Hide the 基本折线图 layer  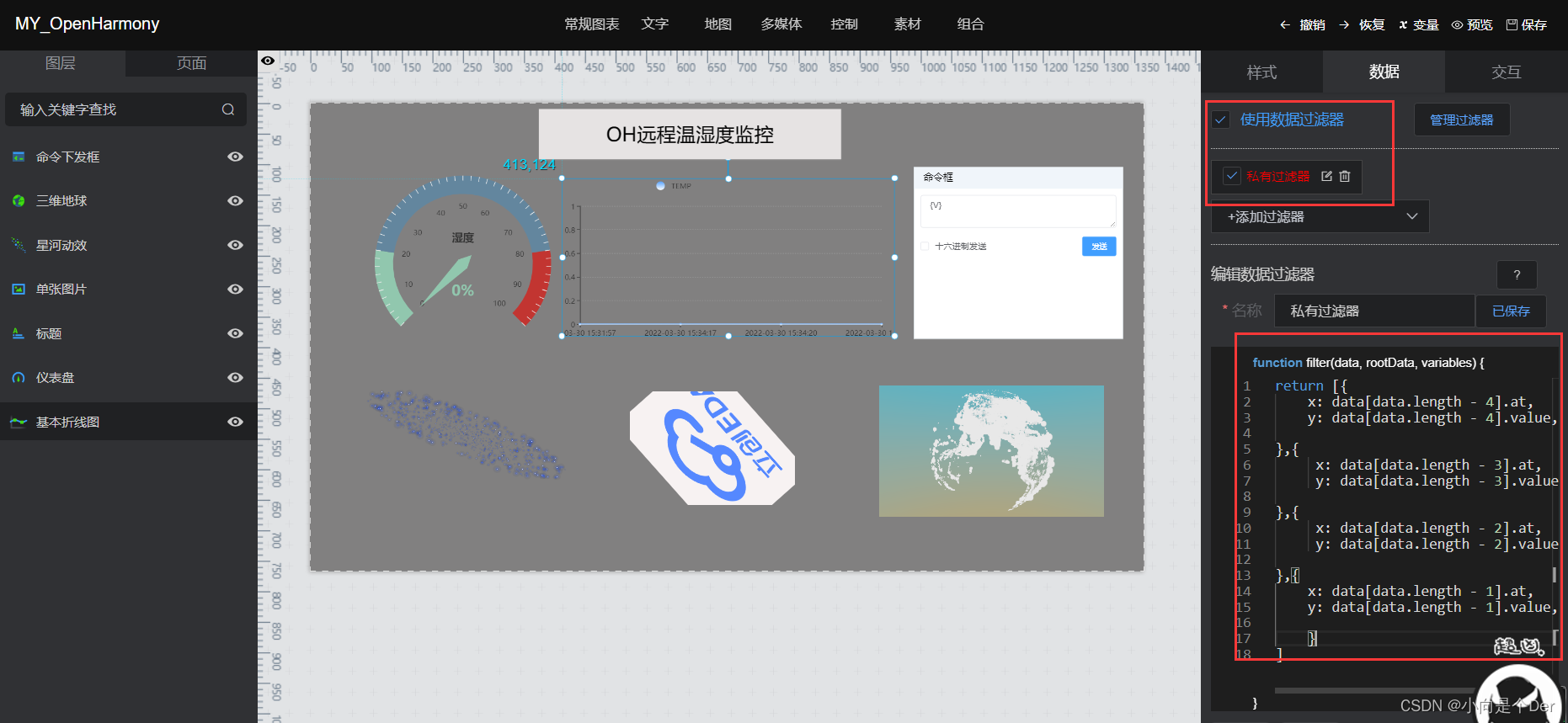click(x=236, y=422)
